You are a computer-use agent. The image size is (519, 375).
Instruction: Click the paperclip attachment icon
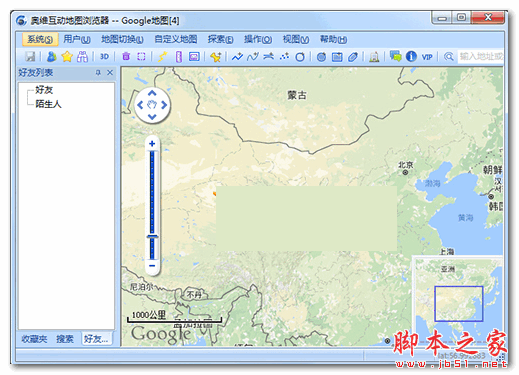click(353, 57)
